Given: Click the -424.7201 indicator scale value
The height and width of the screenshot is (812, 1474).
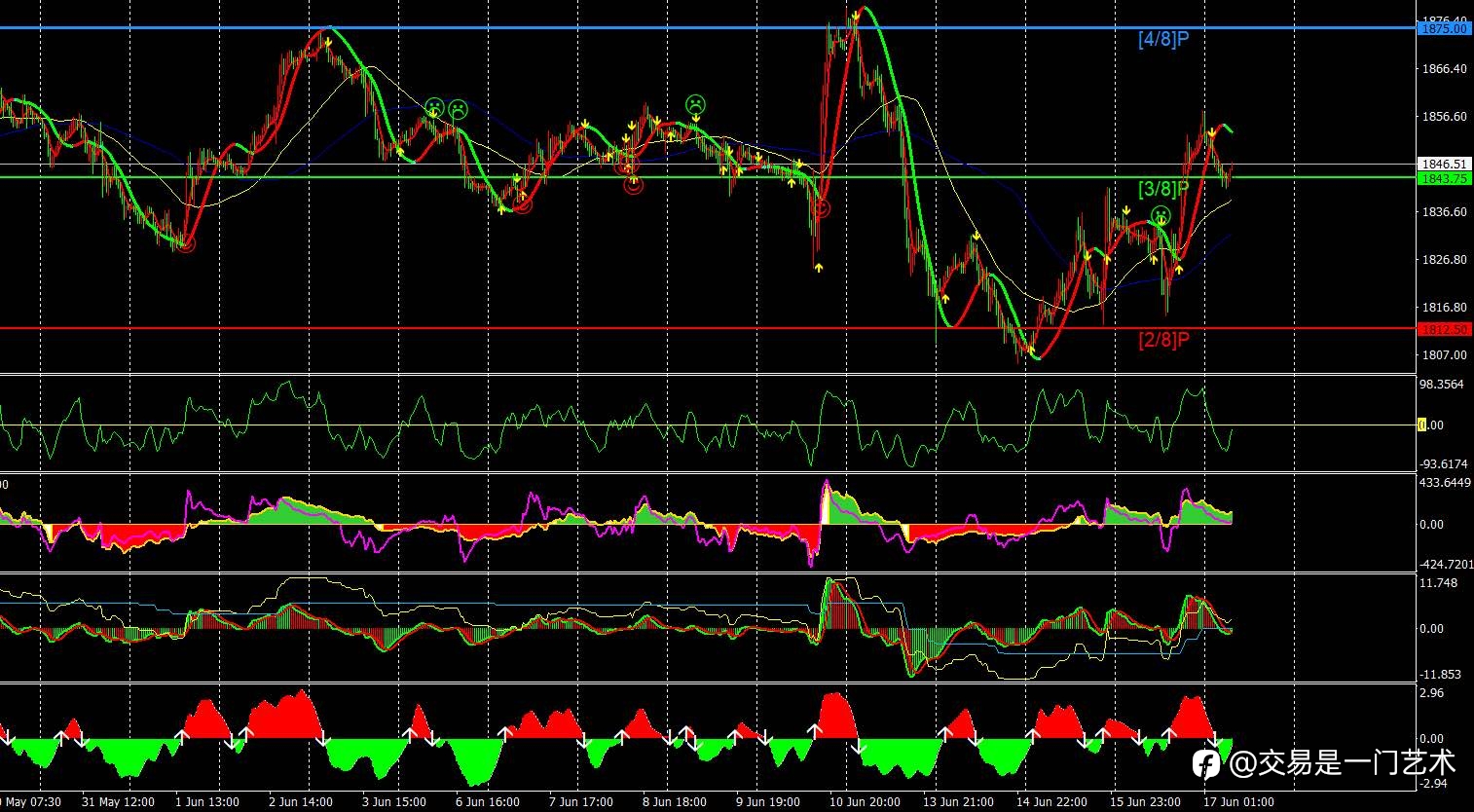Looking at the screenshot, I should pyautogui.click(x=1447, y=563).
